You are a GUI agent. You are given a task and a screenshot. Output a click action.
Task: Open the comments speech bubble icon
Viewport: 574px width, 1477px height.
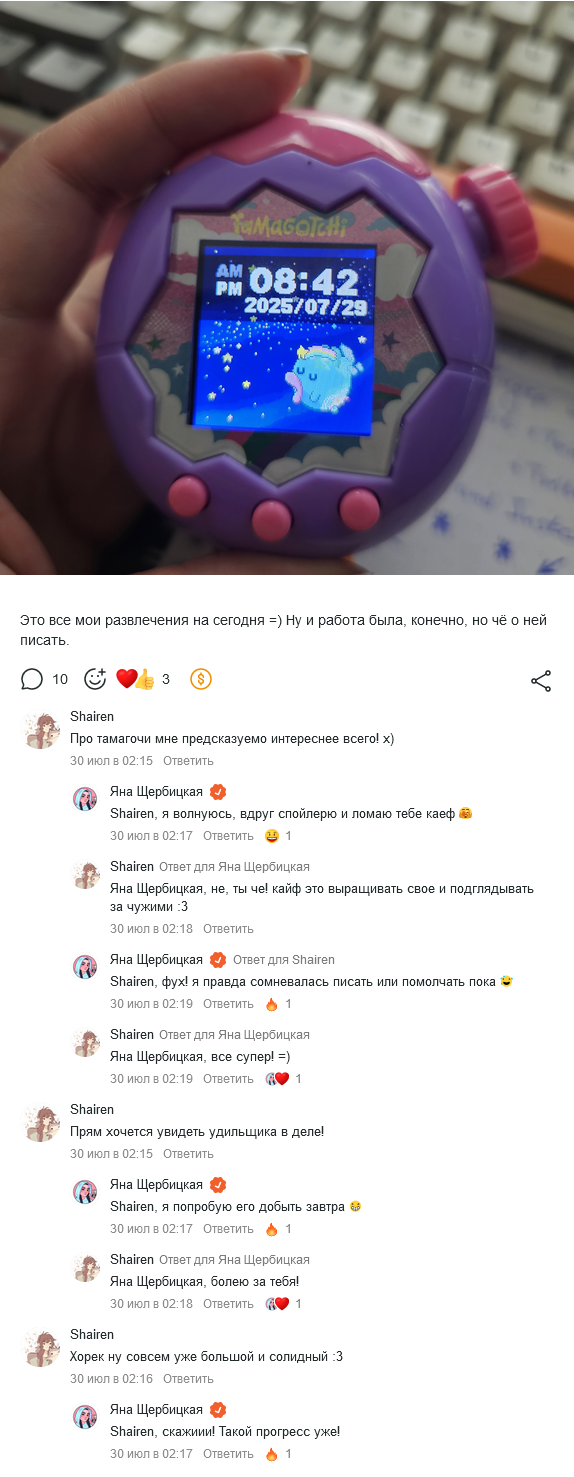click(x=32, y=680)
